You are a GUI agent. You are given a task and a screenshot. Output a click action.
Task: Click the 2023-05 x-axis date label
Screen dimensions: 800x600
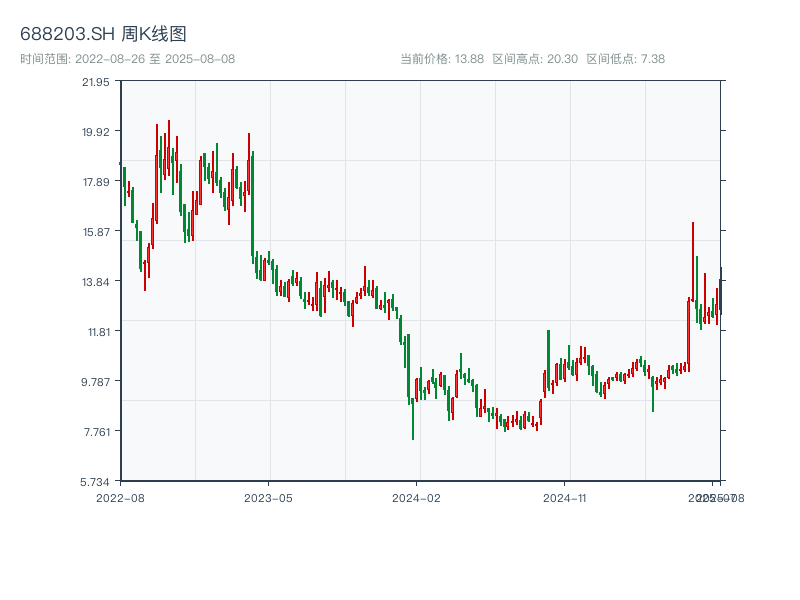coord(268,497)
